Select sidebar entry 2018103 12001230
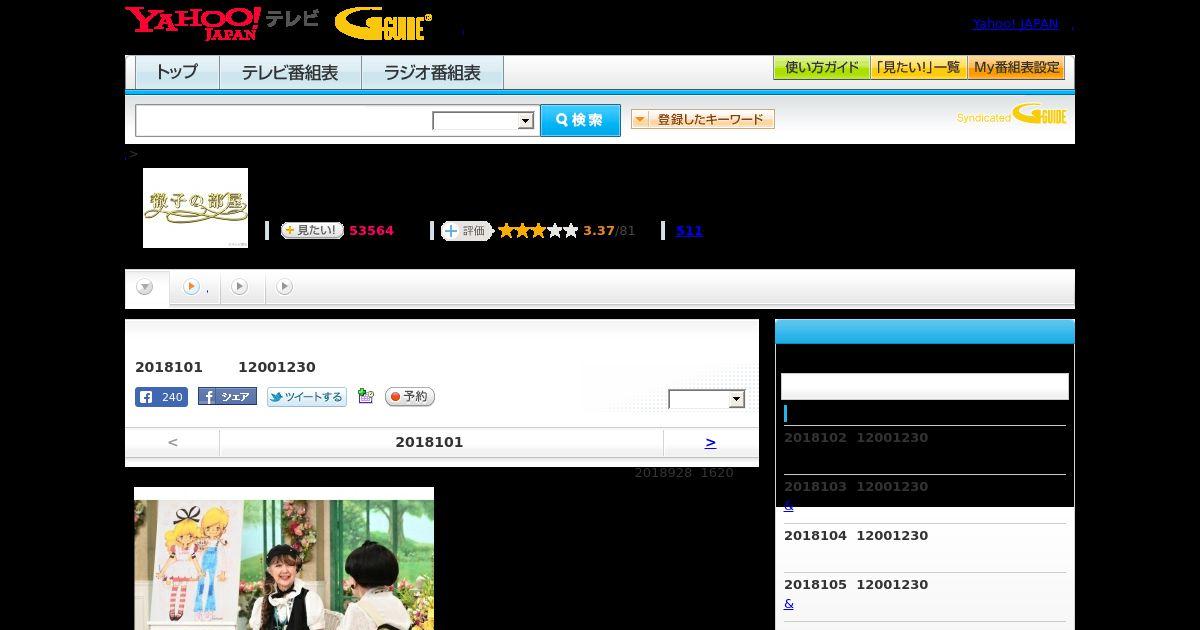Screen dimensions: 1200x630 click(856, 487)
